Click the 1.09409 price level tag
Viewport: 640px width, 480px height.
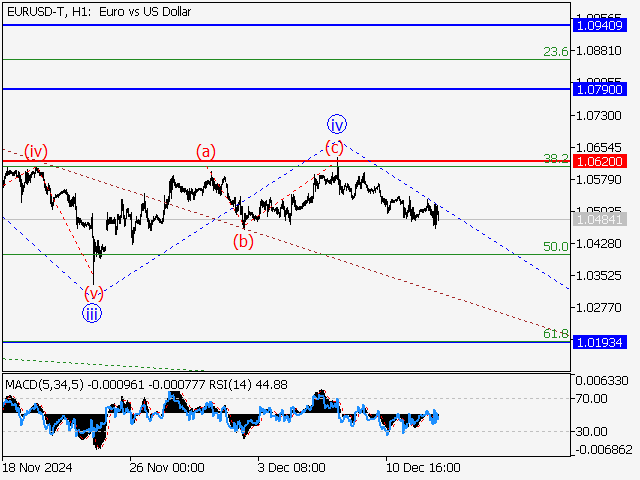pos(601,24)
